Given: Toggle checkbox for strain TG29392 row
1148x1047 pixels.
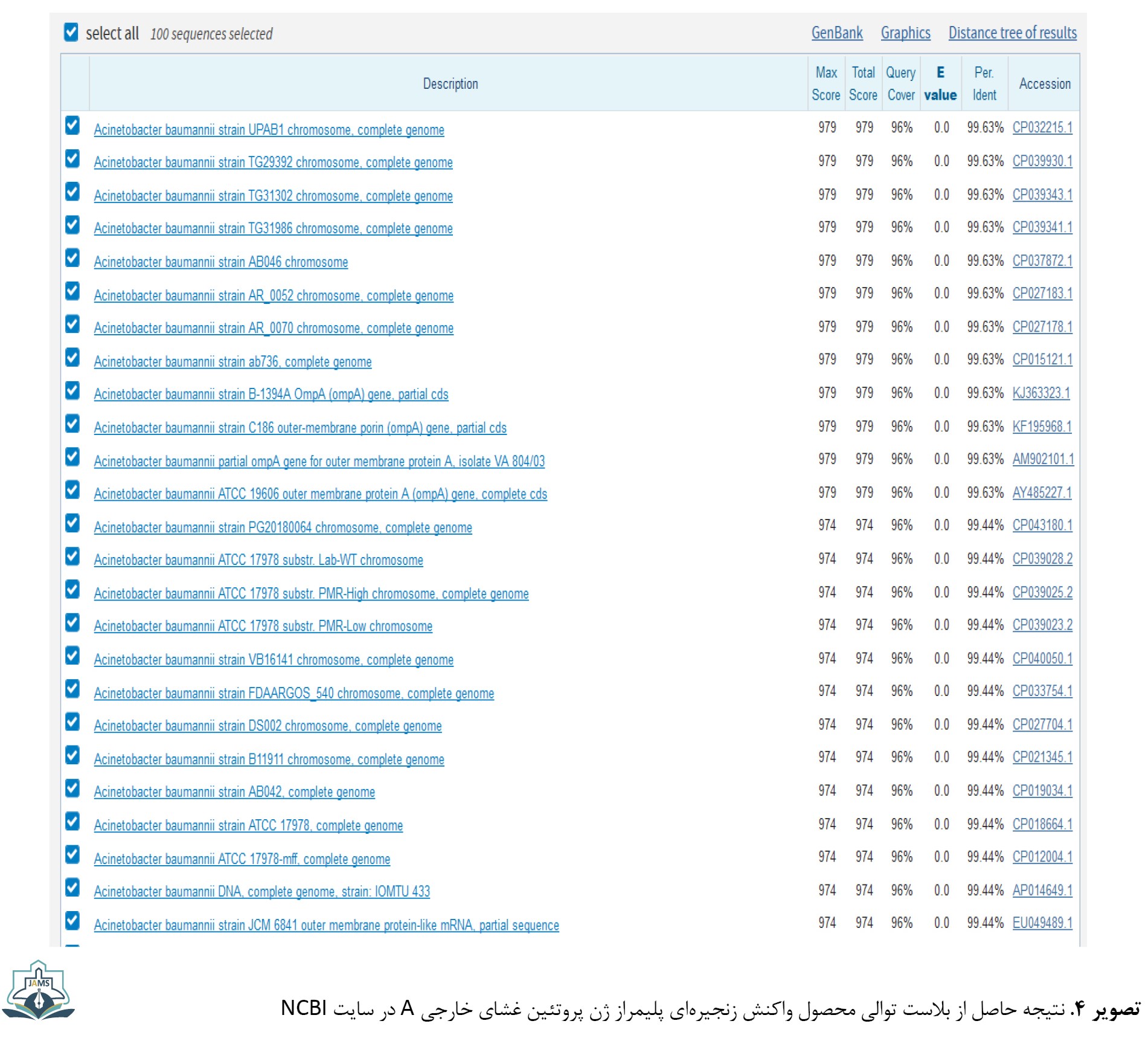Looking at the screenshot, I should [x=72, y=158].
